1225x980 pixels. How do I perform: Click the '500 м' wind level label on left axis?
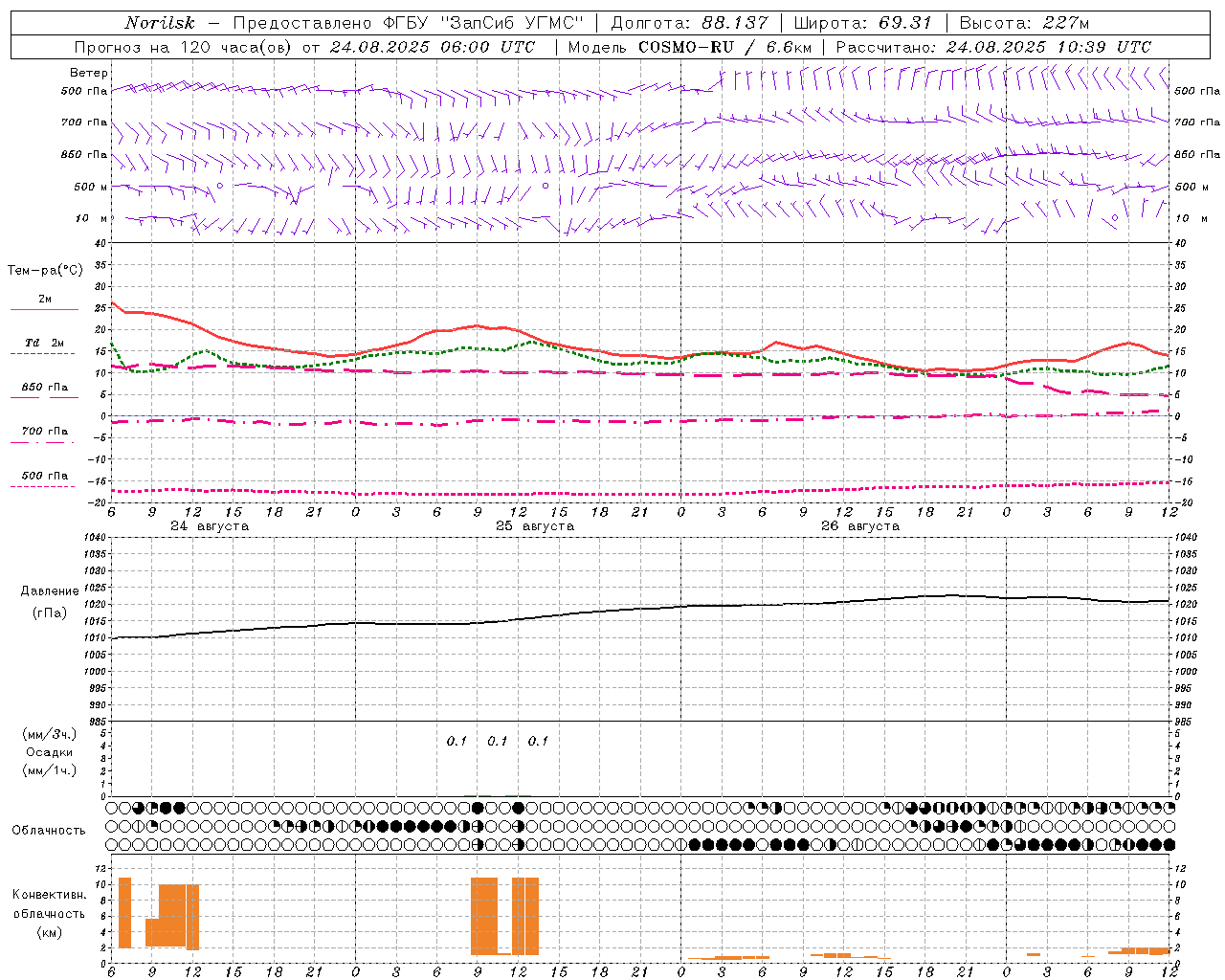click(91, 187)
